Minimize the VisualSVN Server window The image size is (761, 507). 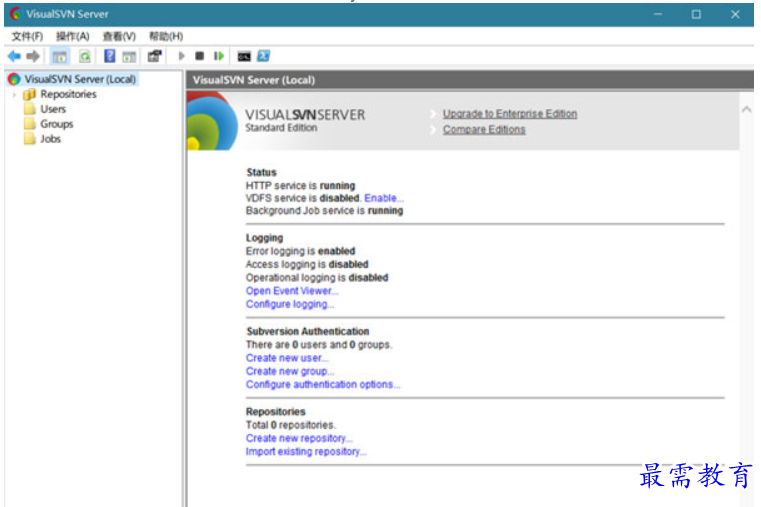coord(658,15)
